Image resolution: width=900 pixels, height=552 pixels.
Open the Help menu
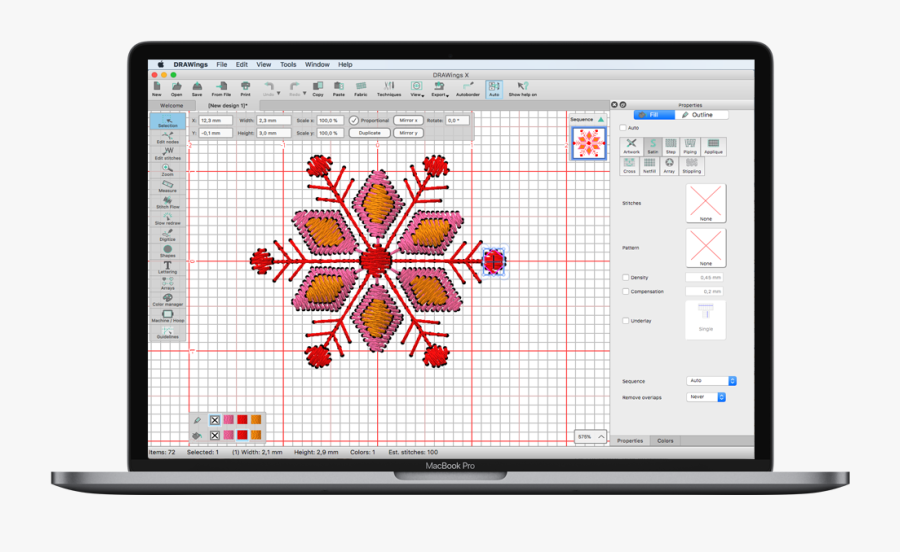click(x=345, y=65)
